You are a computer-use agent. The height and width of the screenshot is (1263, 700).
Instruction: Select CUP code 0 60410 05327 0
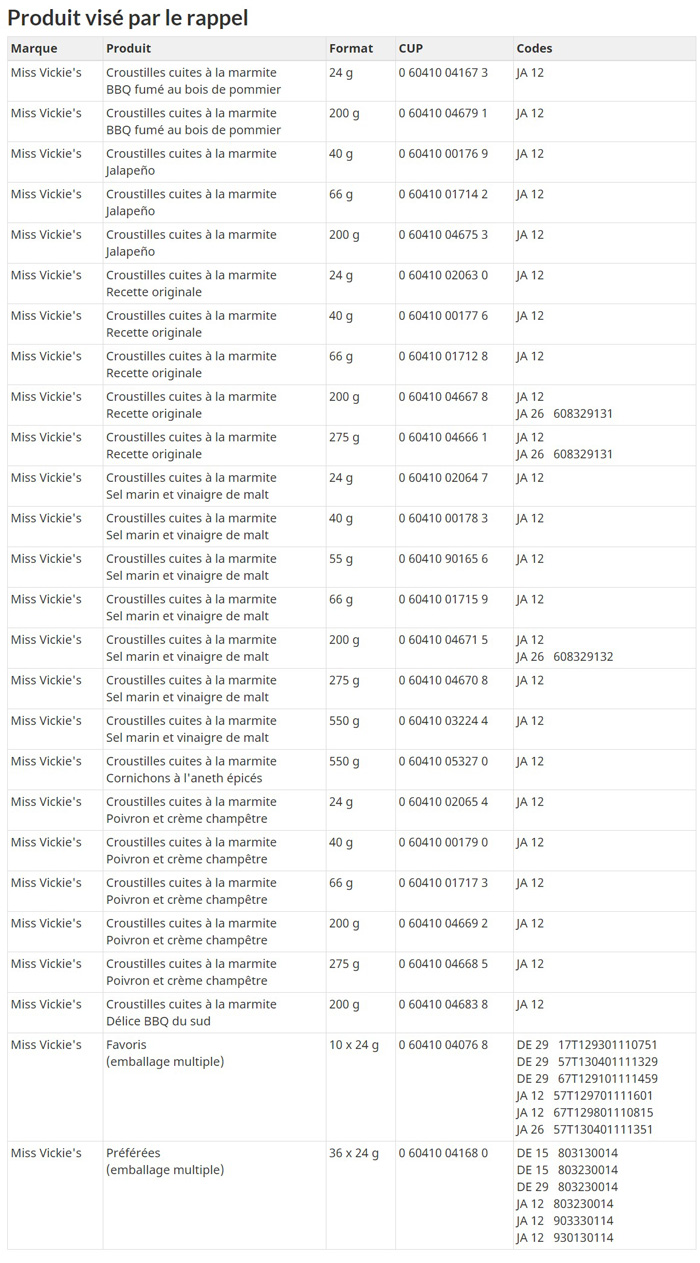(443, 761)
